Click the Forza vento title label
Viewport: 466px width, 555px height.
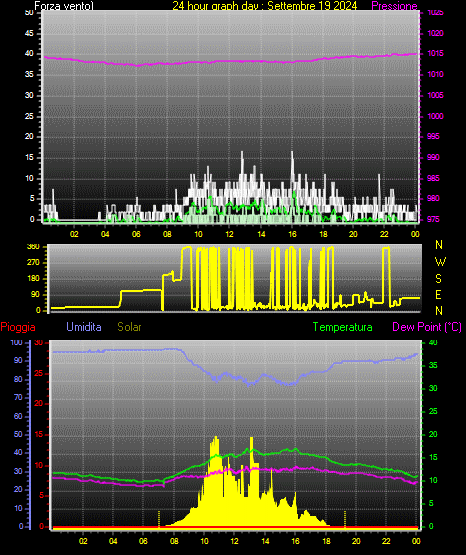[64, 6]
